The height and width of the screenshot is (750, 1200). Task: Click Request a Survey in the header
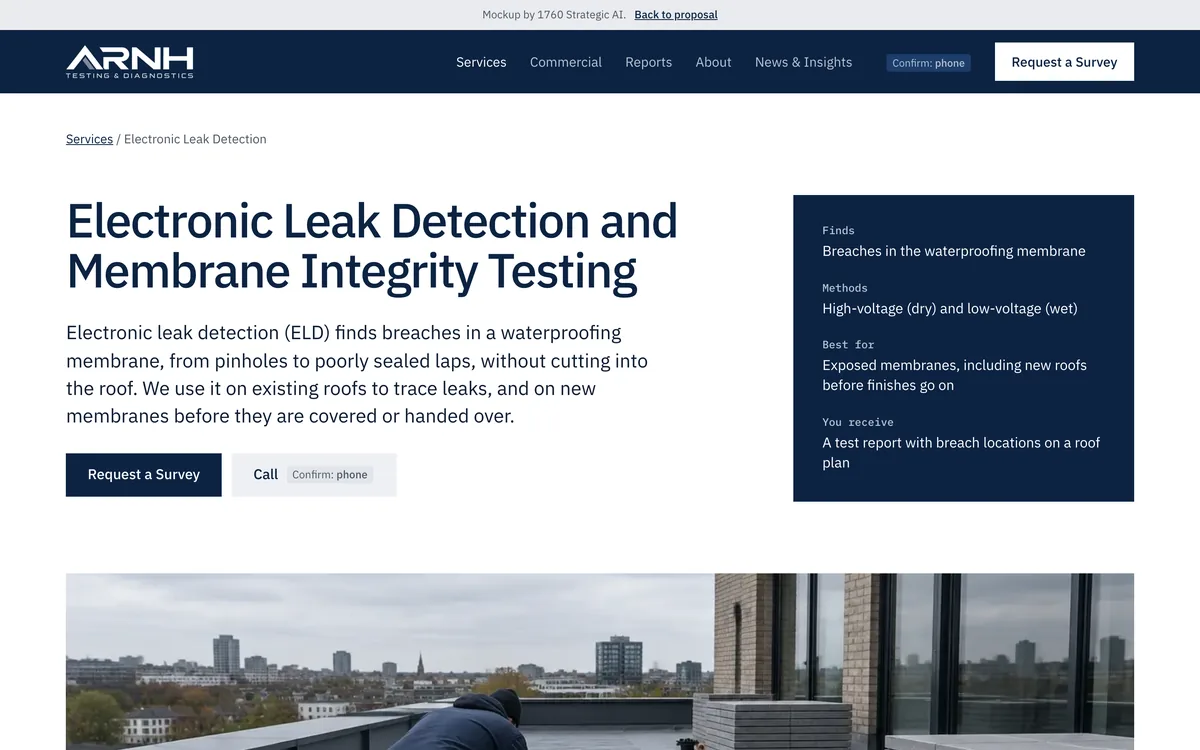point(1064,62)
